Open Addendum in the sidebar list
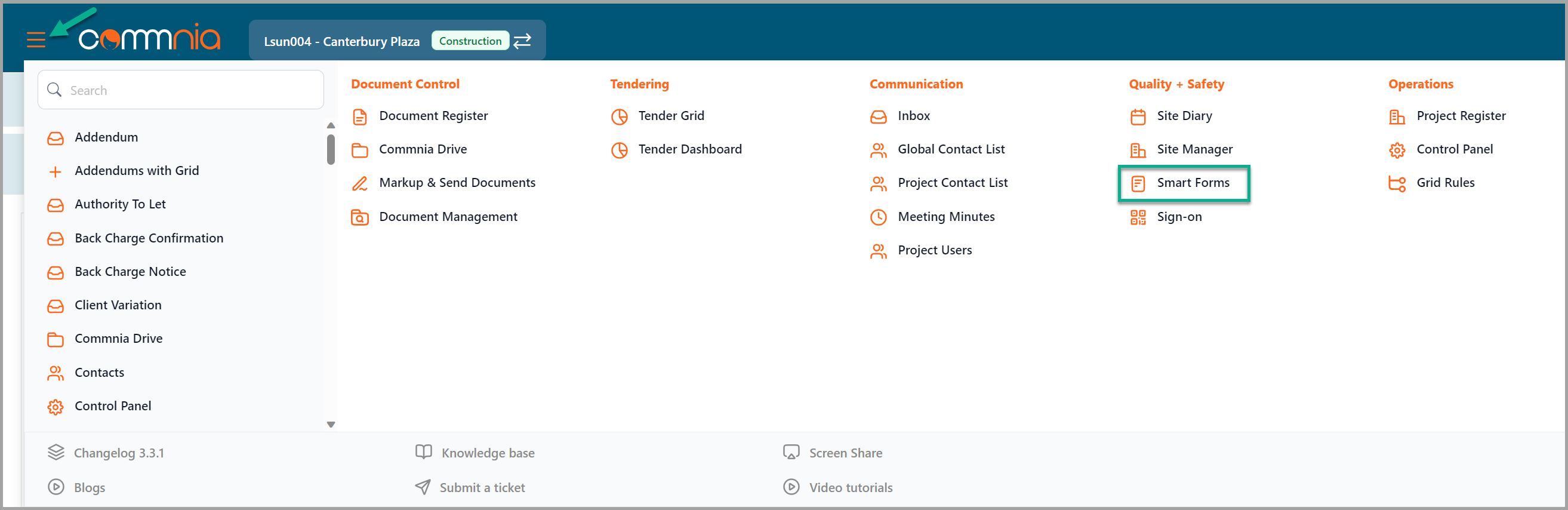This screenshot has width=1568, height=510. point(106,137)
